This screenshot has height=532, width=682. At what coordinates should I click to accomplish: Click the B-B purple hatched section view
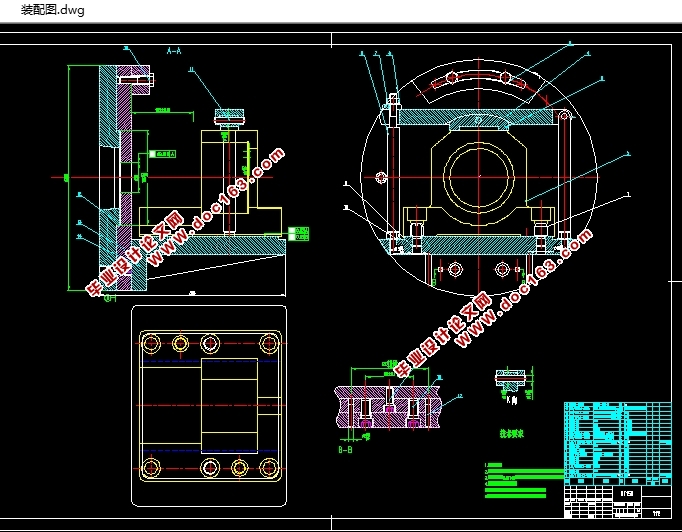point(388,407)
